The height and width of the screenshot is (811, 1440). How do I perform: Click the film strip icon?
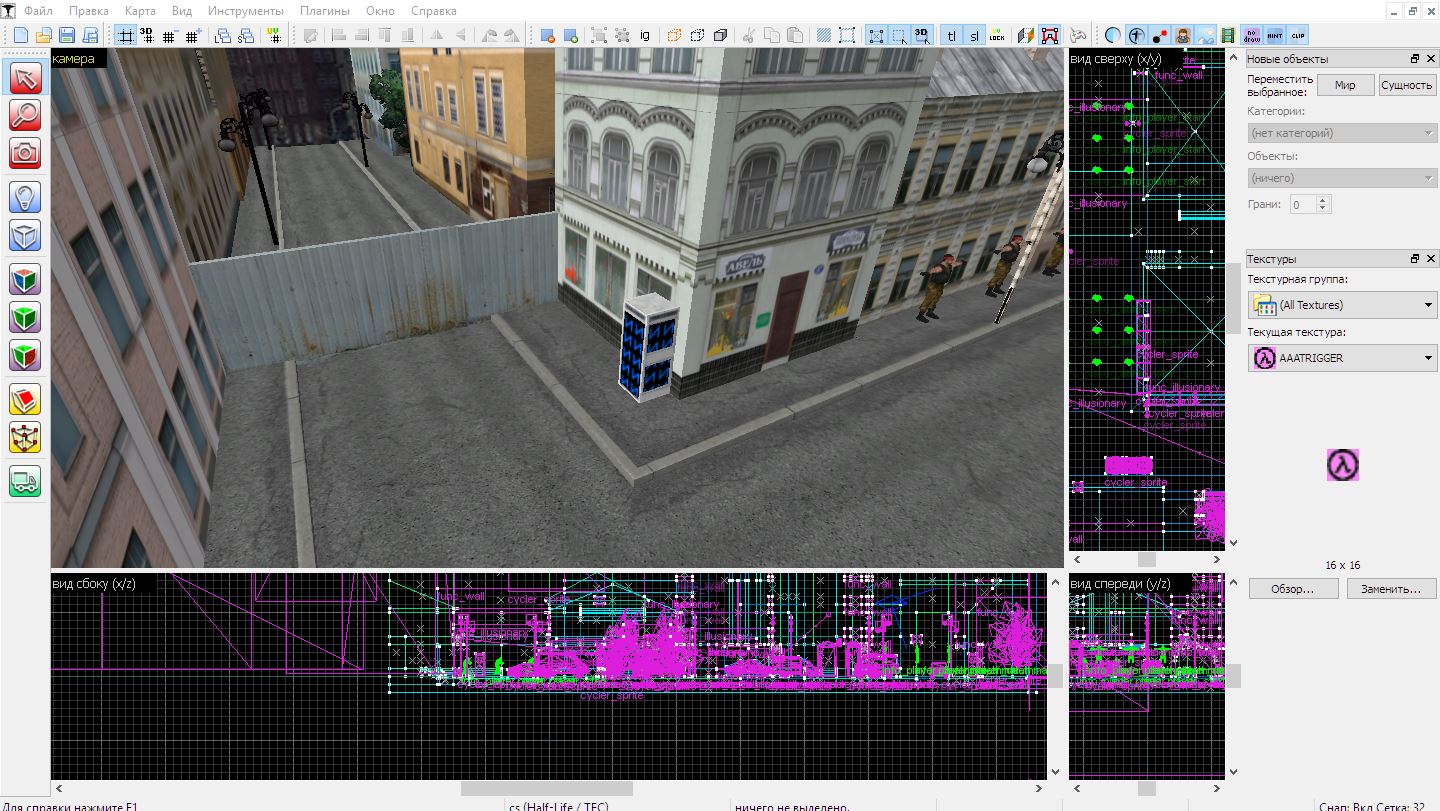click(x=1227, y=35)
